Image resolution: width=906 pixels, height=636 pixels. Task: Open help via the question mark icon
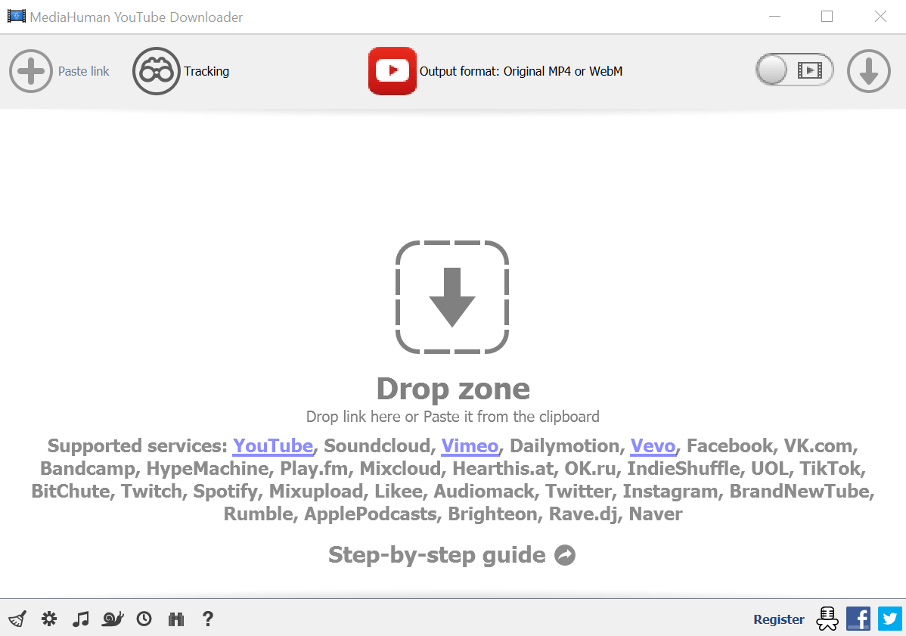click(x=208, y=619)
